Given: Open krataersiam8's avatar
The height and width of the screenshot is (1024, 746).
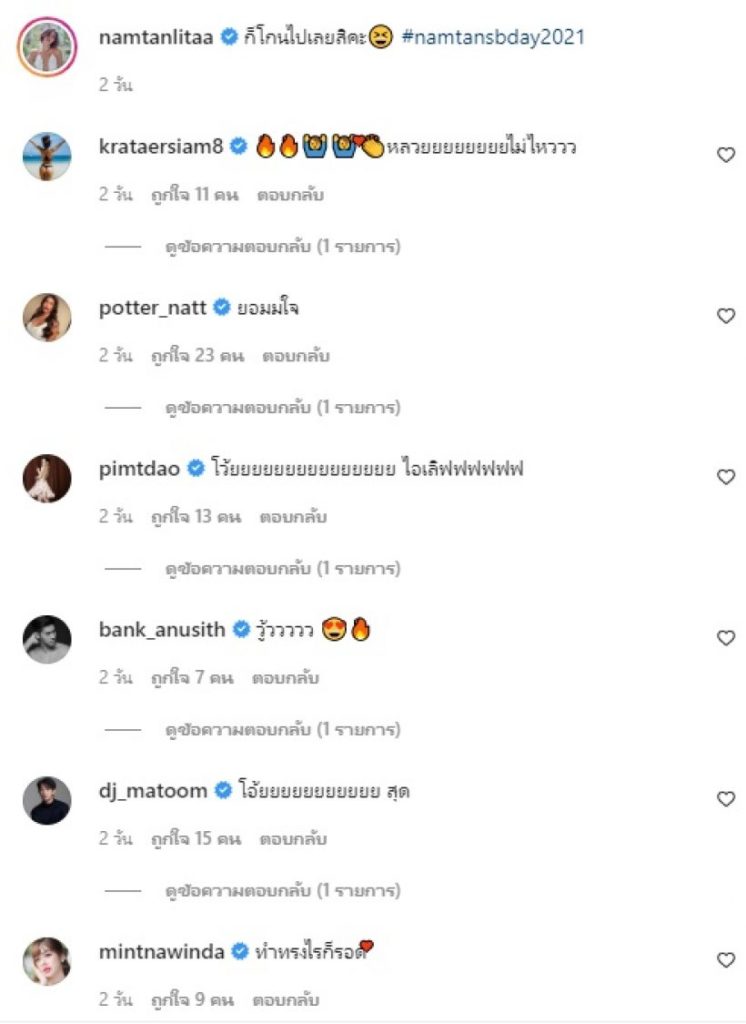Looking at the screenshot, I should click(x=47, y=156).
